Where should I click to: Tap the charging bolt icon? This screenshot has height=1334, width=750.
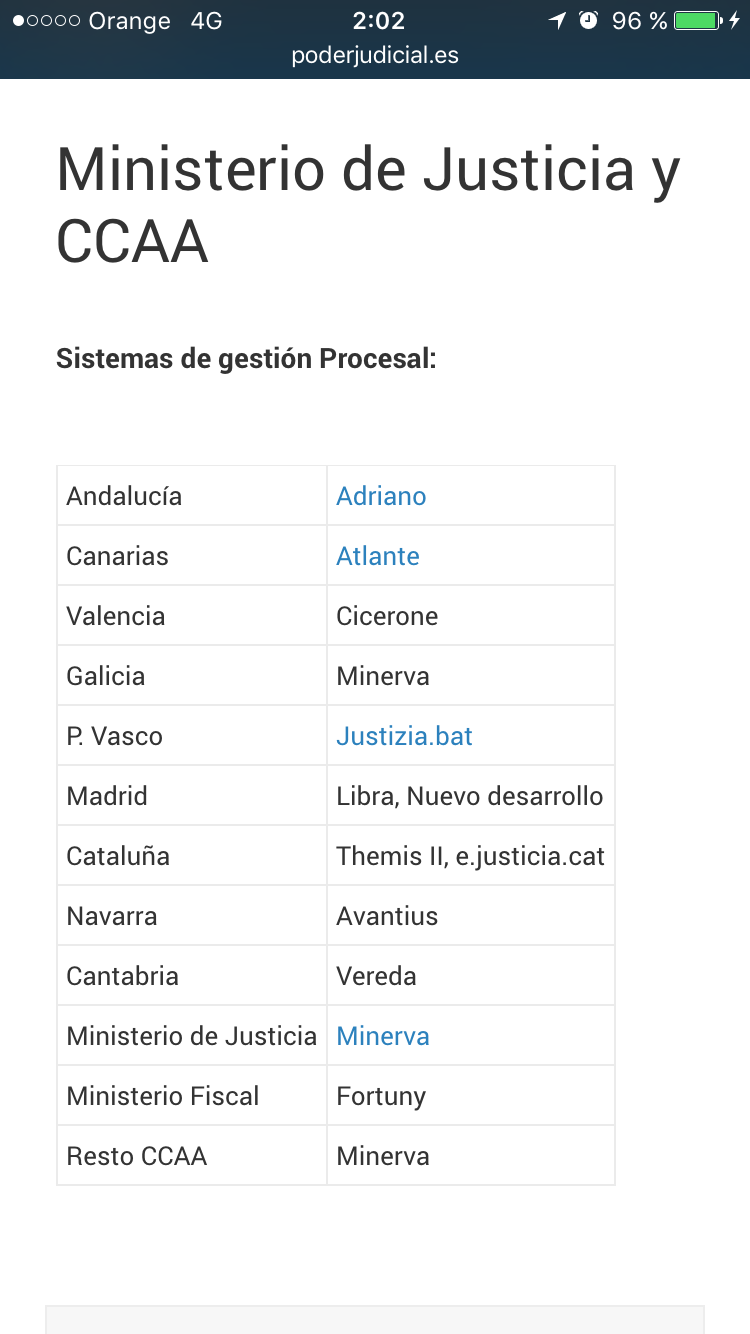tap(735, 20)
